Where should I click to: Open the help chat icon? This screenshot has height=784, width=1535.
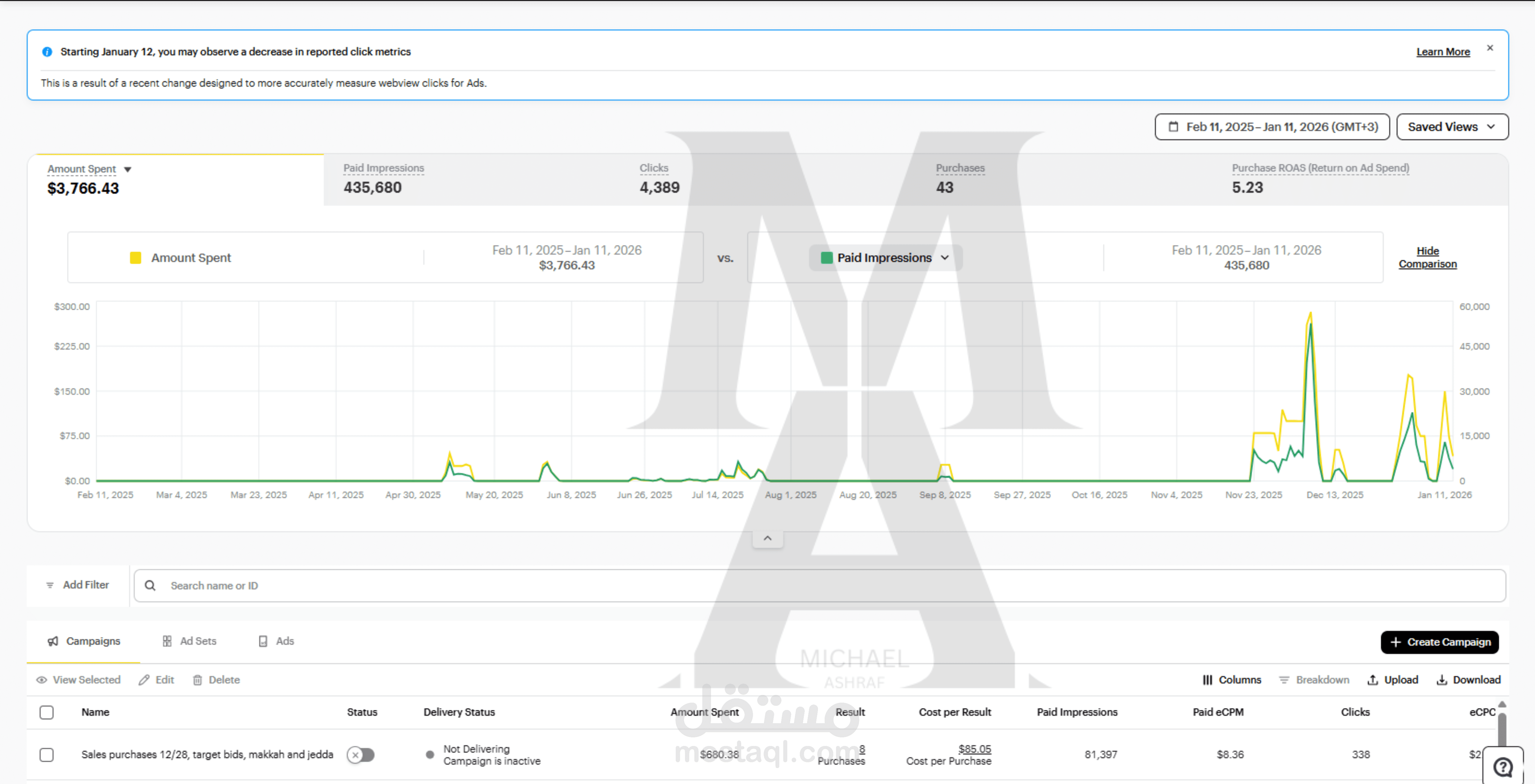pos(1503,767)
